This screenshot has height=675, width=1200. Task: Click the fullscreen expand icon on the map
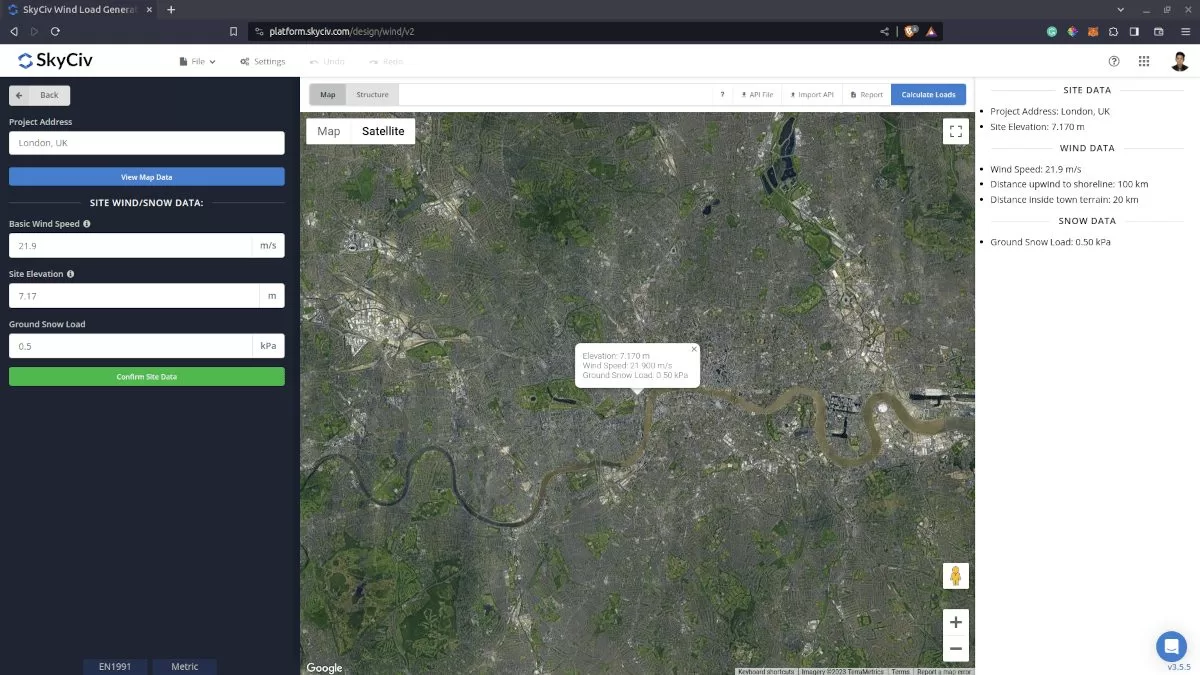[955, 130]
